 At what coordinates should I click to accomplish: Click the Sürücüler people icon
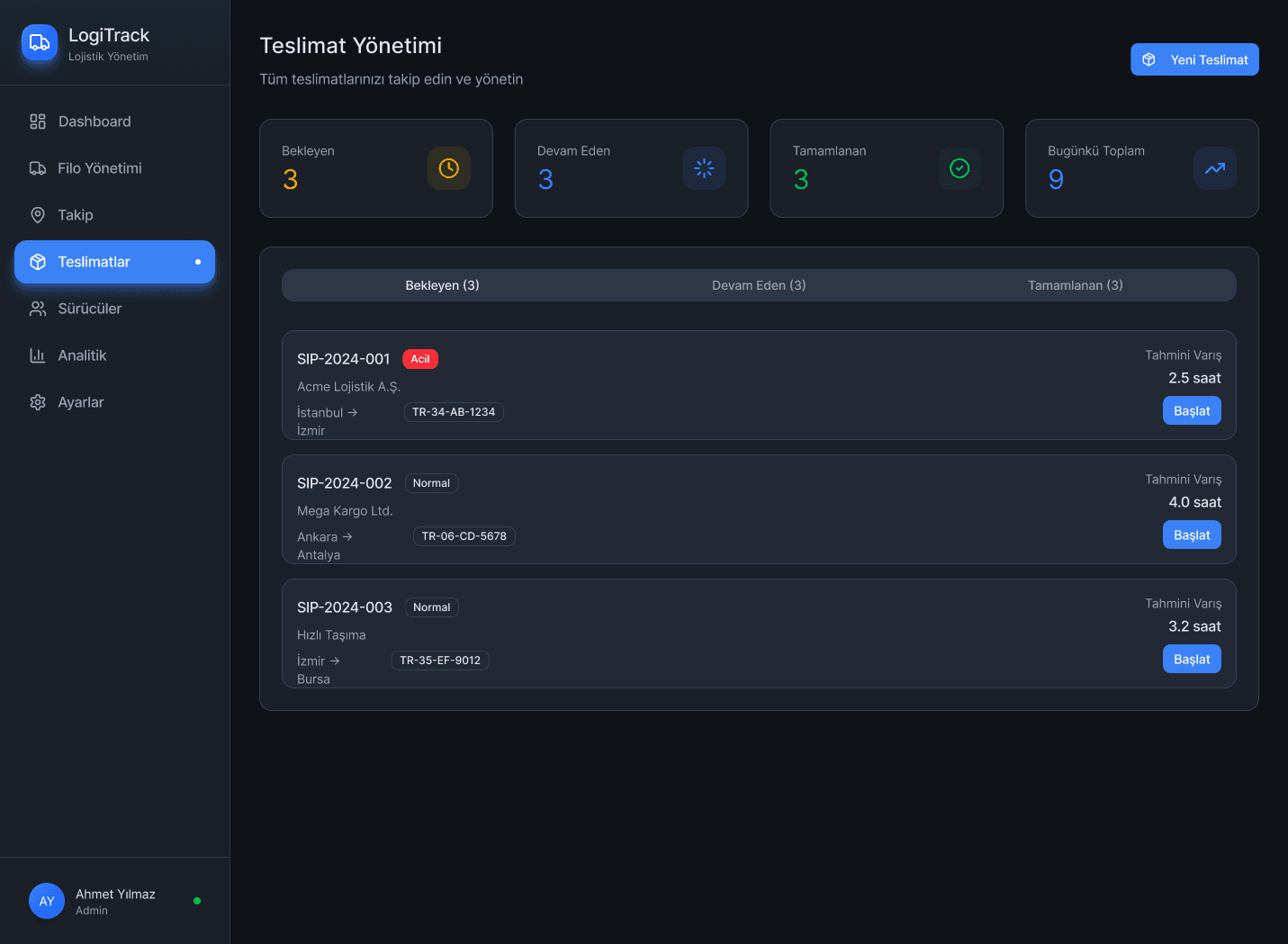coord(38,309)
